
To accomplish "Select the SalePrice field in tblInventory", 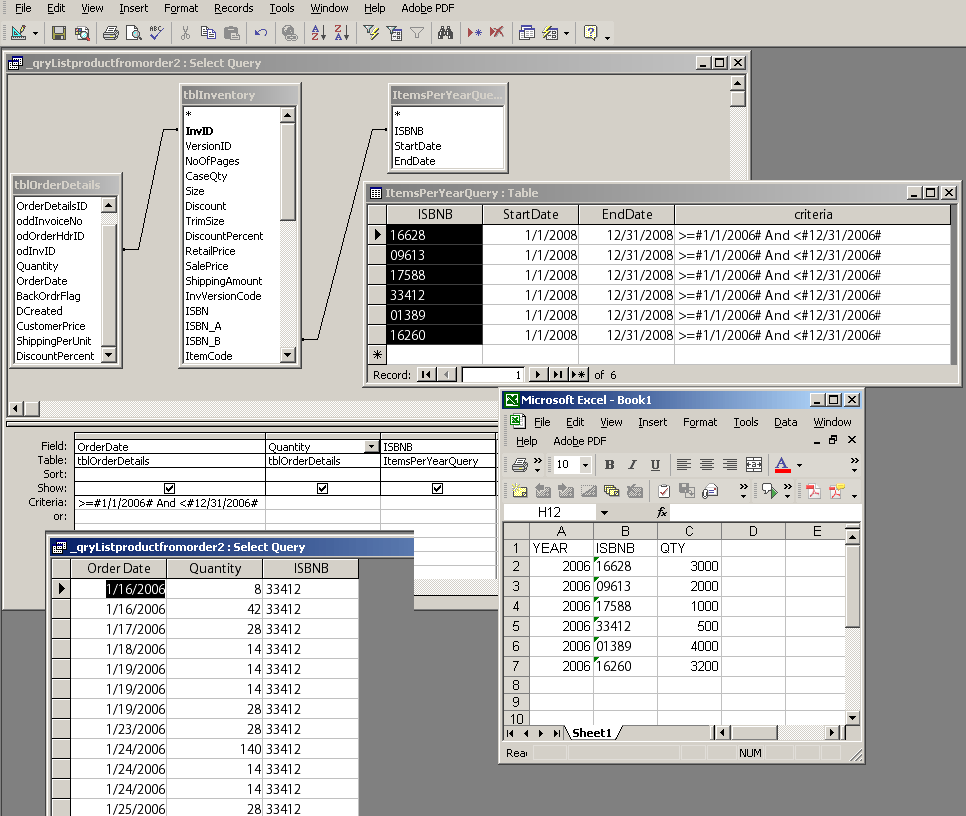I will click(207, 266).
